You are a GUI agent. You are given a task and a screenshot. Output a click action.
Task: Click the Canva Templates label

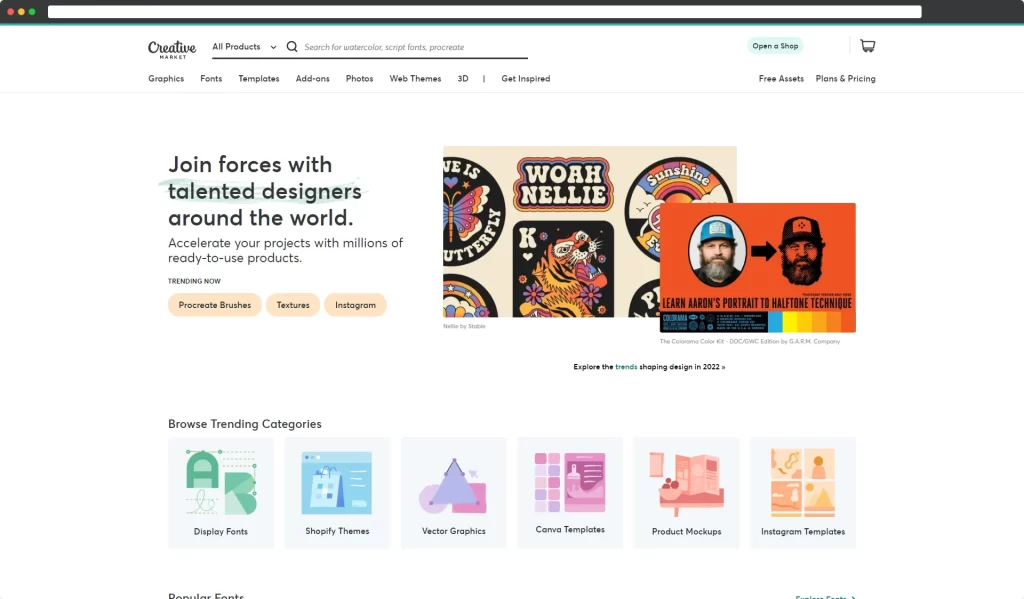click(x=570, y=530)
